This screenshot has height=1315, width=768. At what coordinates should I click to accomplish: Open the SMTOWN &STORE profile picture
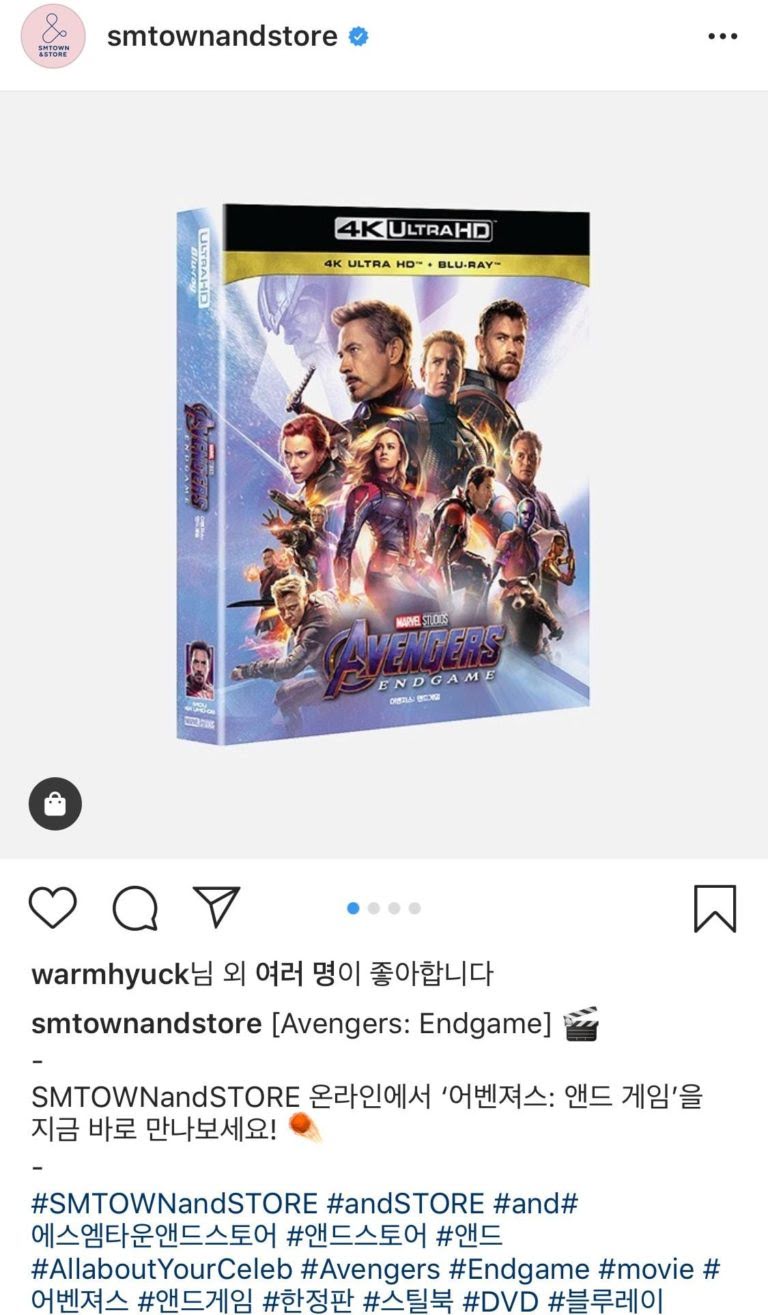(53, 36)
